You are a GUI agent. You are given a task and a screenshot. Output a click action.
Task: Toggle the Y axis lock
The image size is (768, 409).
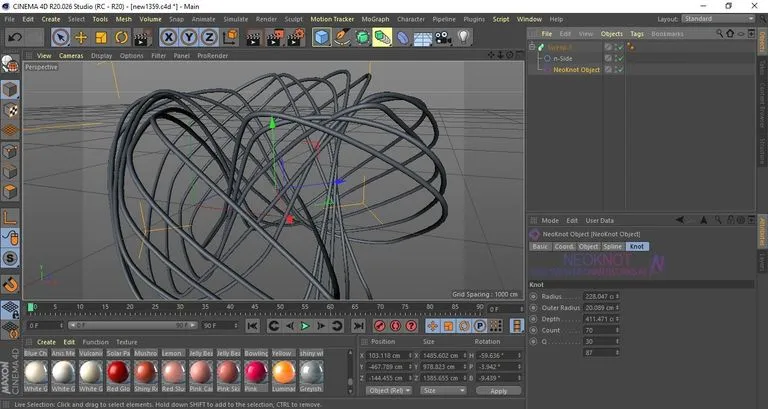pos(189,37)
